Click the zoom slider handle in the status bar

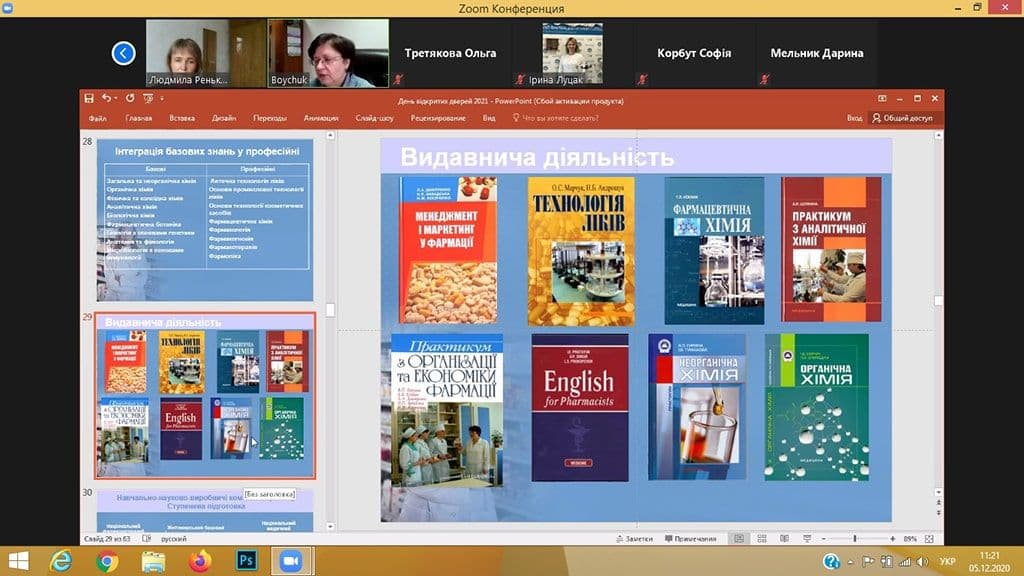point(855,539)
